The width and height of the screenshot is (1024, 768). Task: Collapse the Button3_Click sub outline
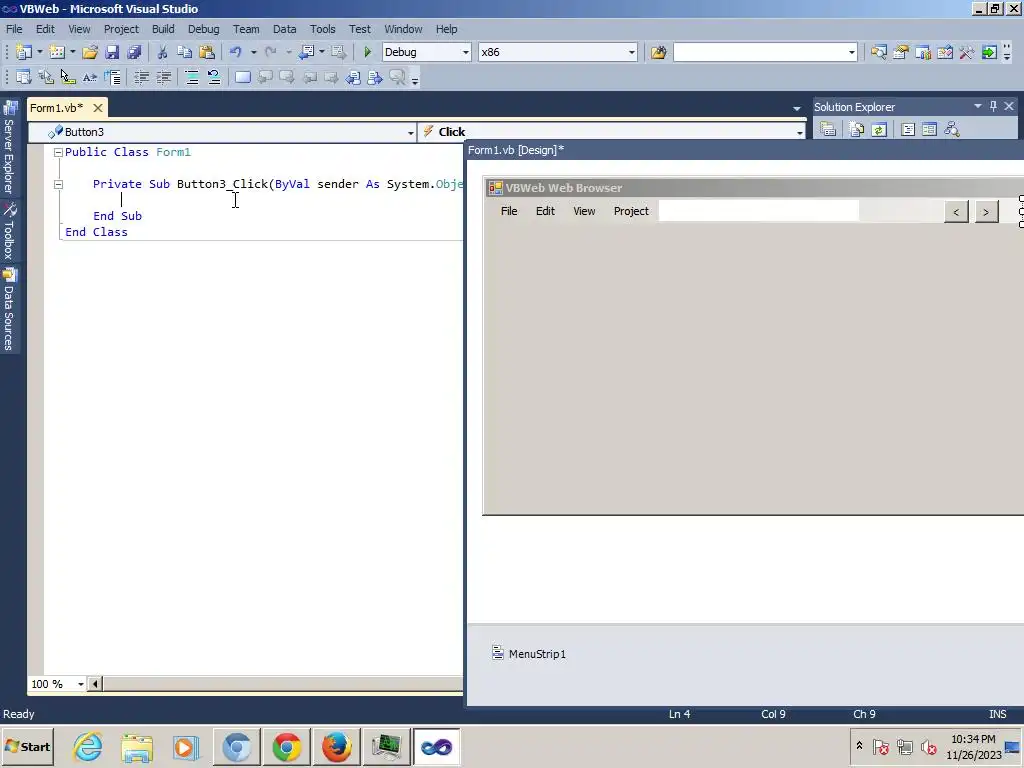pyautogui.click(x=58, y=184)
